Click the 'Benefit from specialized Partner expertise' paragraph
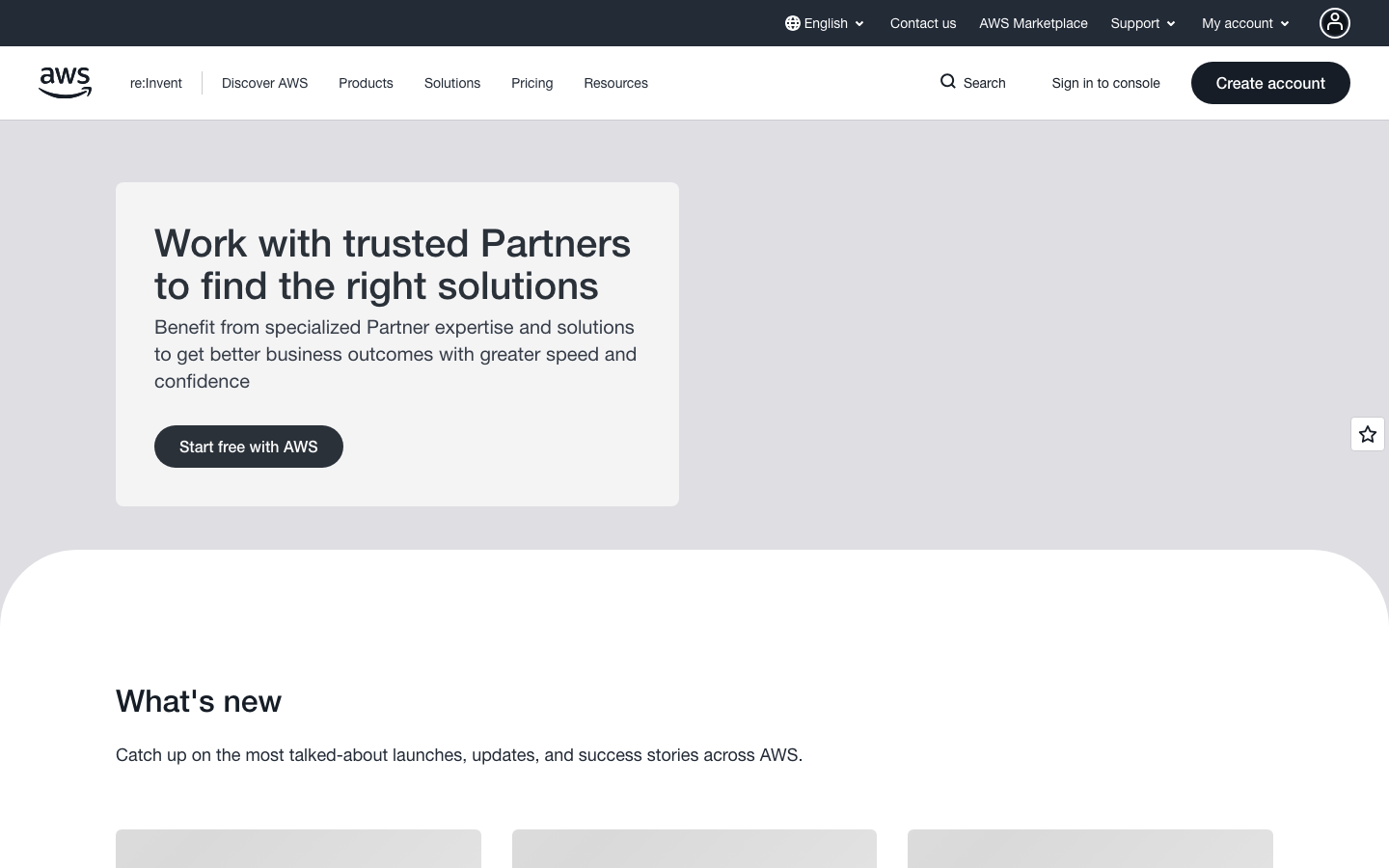The width and height of the screenshot is (1389, 868). [395, 354]
